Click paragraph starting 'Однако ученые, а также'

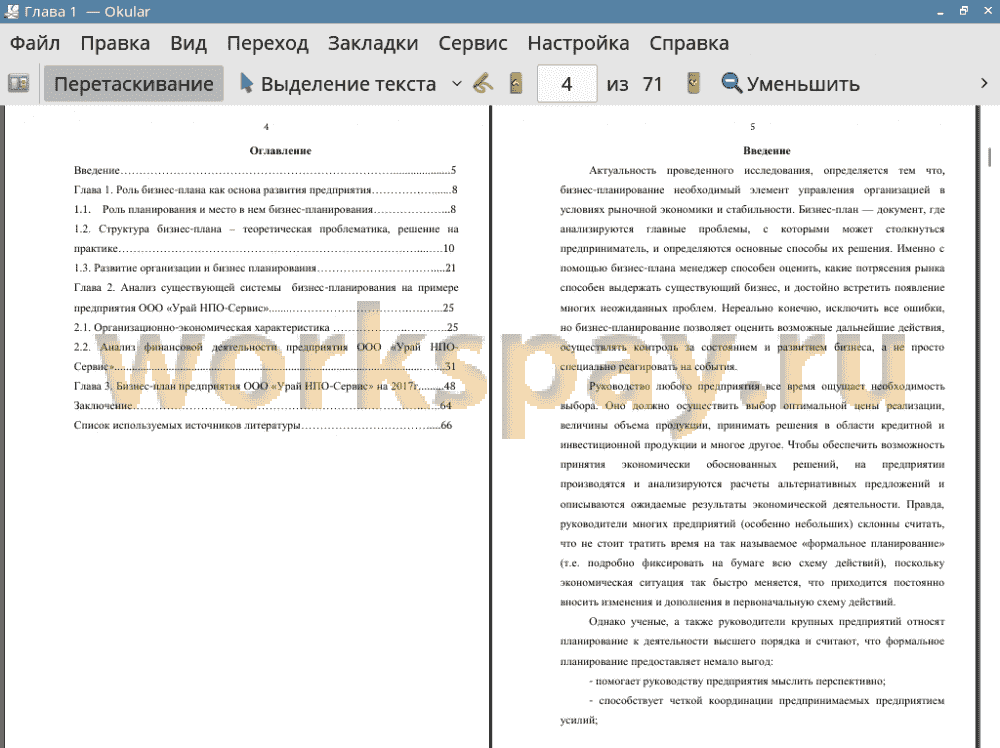753,642
